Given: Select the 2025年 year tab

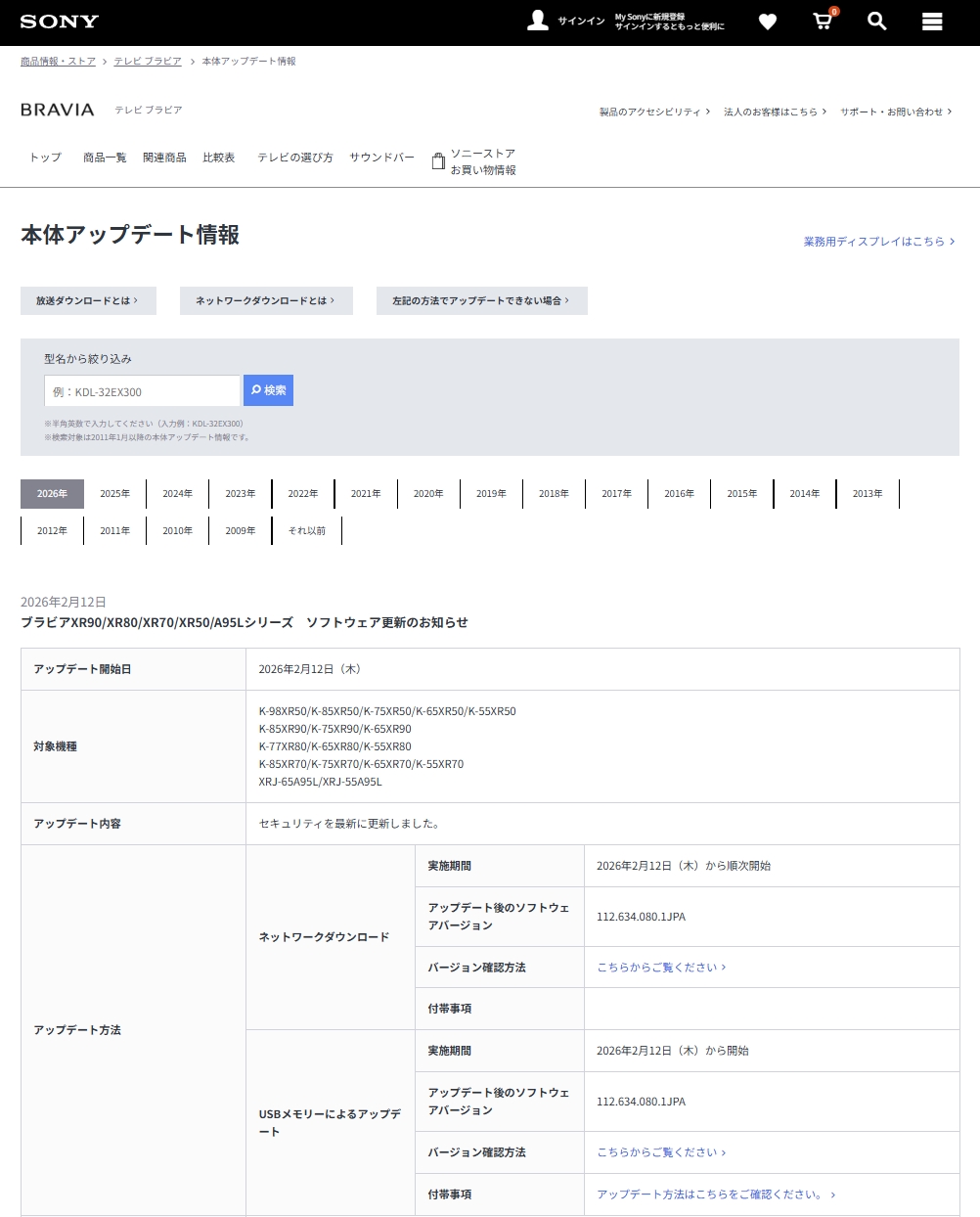Looking at the screenshot, I should tap(115, 494).
